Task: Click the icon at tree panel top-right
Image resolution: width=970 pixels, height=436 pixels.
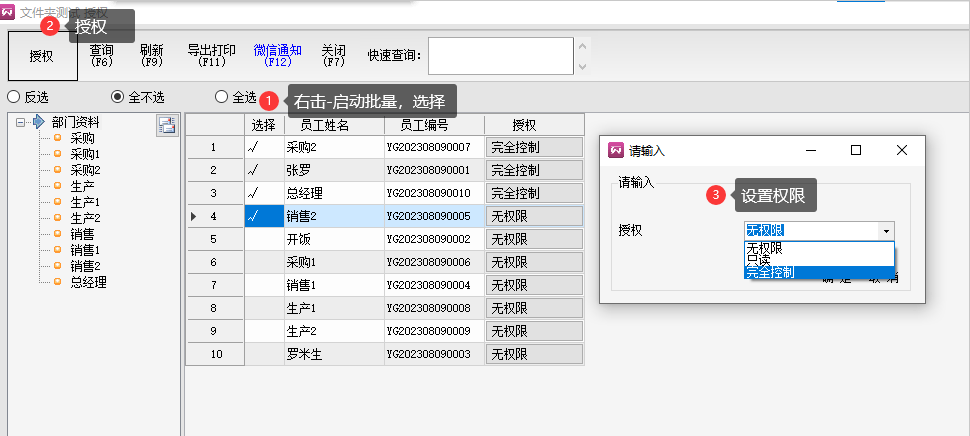Action: (x=166, y=125)
